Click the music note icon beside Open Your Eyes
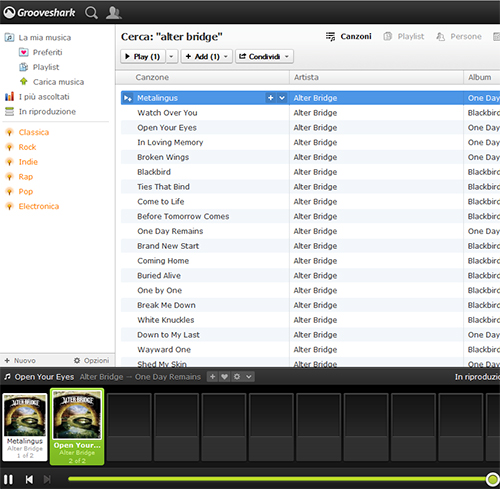This screenshot has width=500, height=489. point(7,377)
